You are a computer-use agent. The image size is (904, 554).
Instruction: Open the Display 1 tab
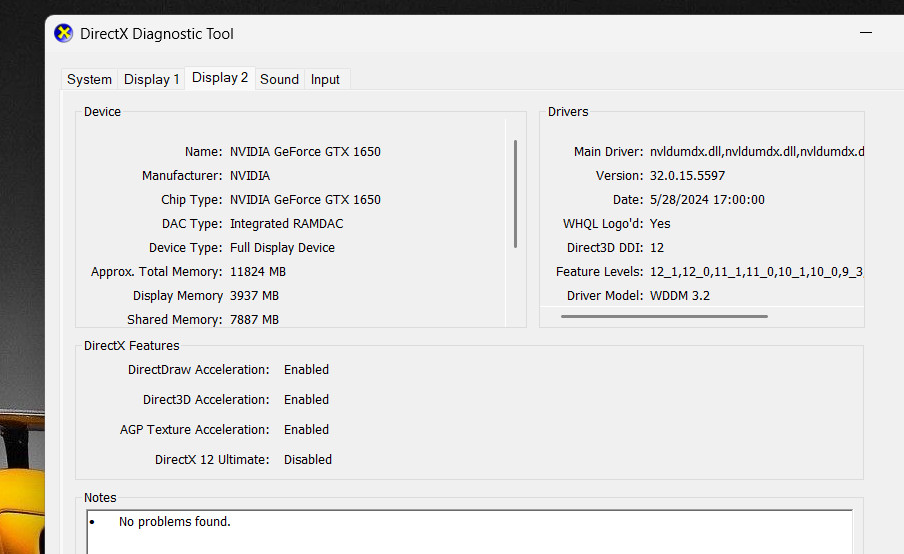coord(151,79)
